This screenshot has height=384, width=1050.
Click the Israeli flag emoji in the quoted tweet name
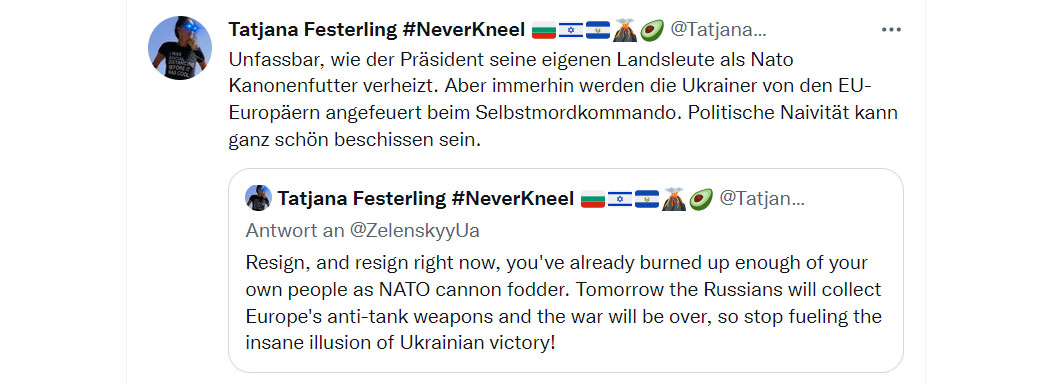point(619,199)
